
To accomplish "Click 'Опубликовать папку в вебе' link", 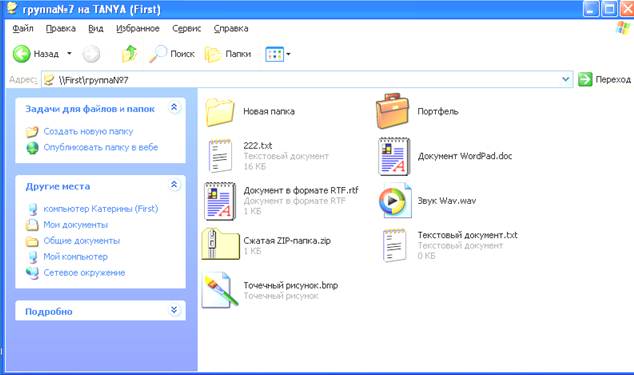I will coord(101,147).
